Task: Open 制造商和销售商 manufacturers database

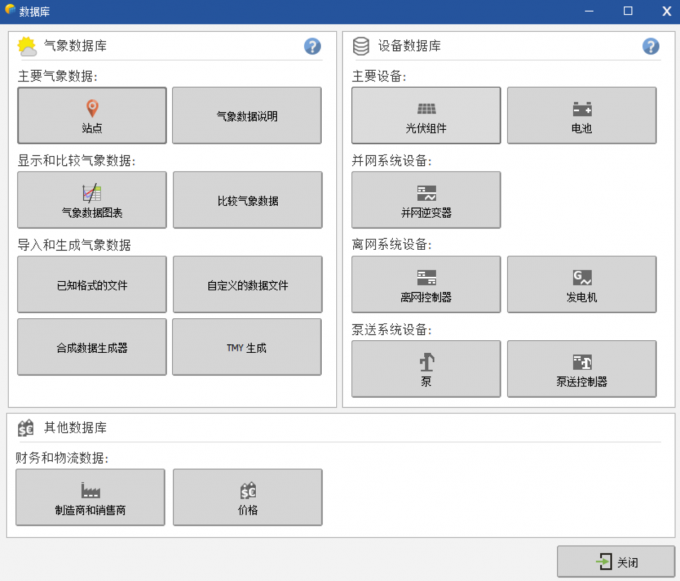Action: (x=90, y=497)
